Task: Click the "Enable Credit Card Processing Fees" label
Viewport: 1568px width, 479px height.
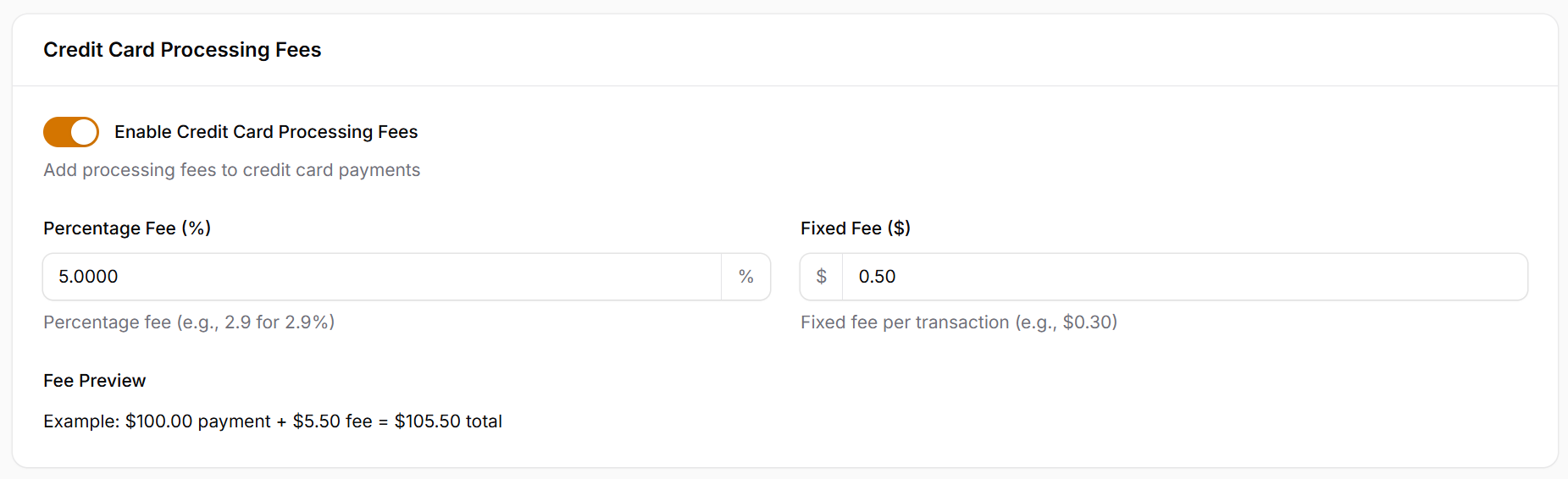Action: [x=266, y=132]
